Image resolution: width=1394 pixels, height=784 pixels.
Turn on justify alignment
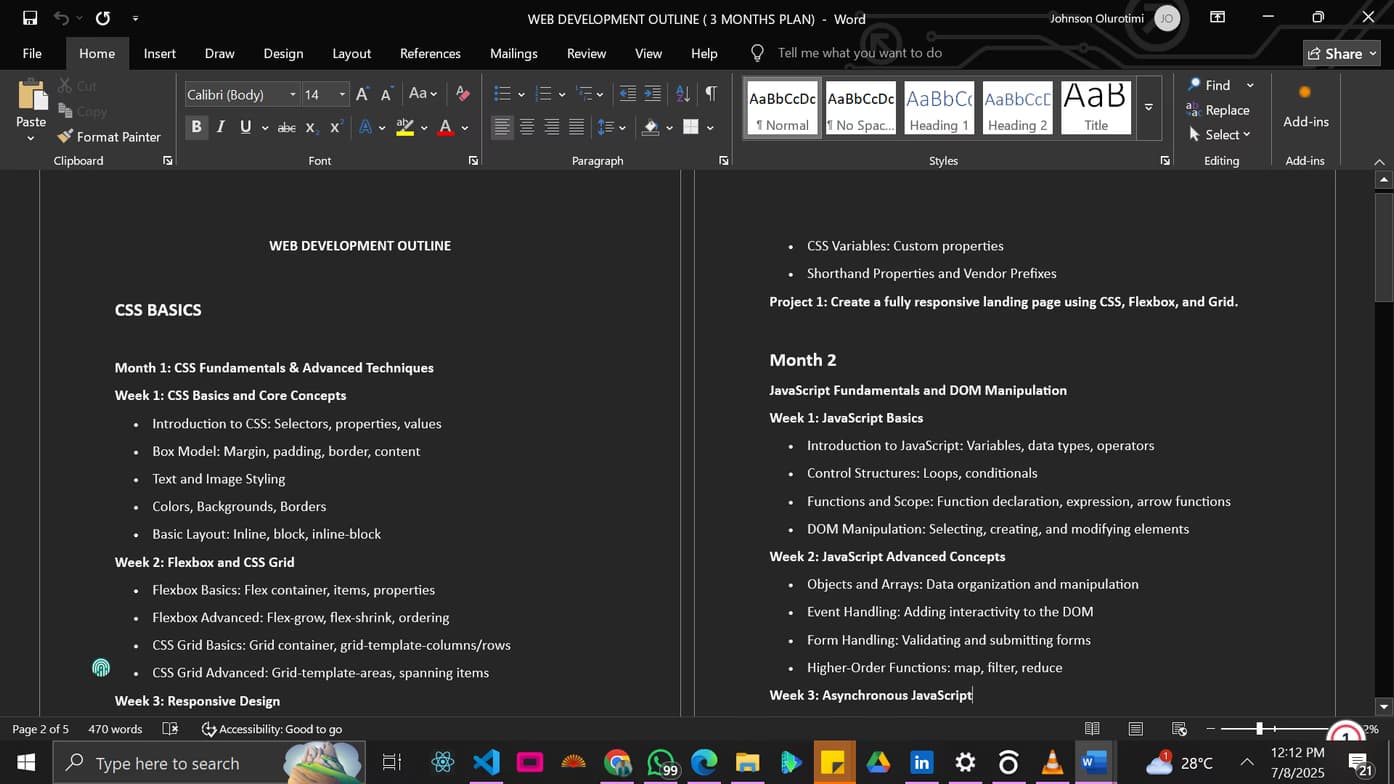tap(576, 127)
